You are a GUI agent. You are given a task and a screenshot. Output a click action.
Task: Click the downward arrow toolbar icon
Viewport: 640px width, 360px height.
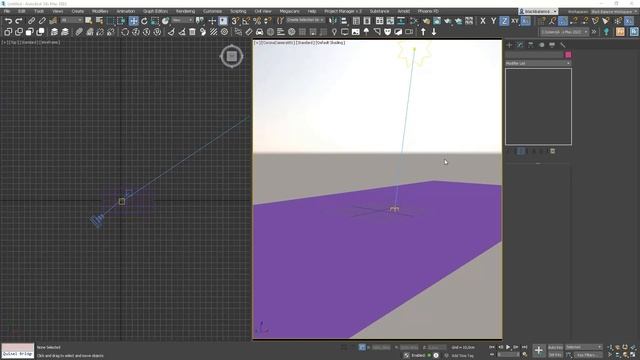click(434, 32)
